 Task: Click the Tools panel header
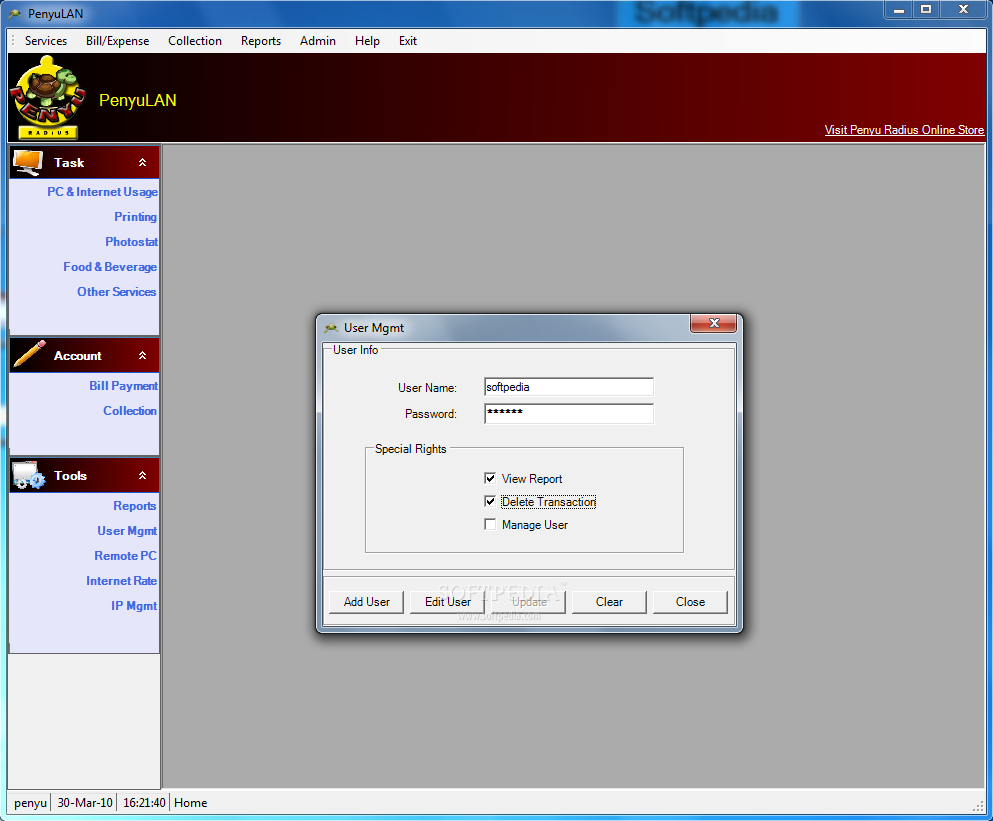[x=84, y=476]
